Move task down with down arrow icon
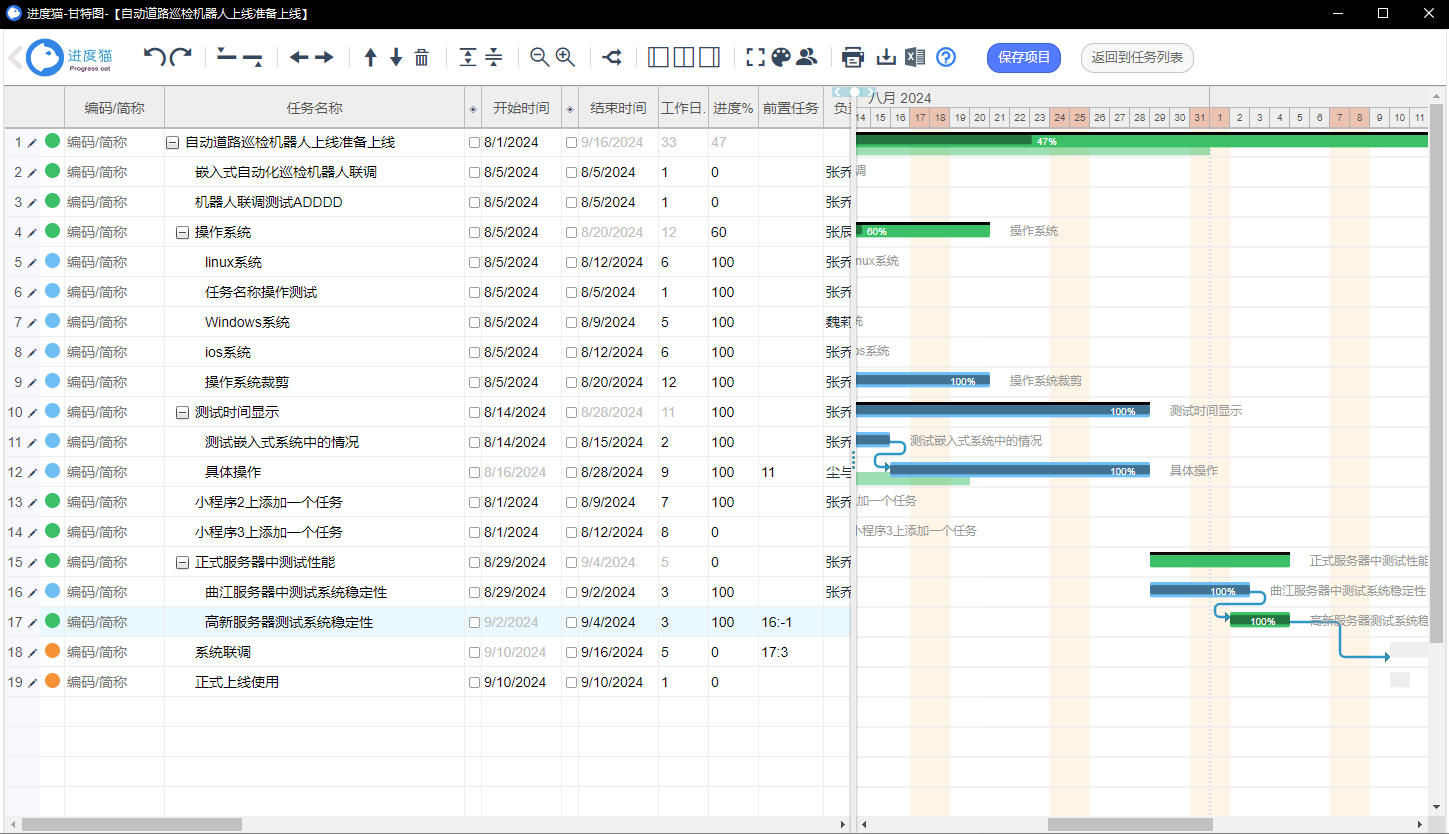This screenshot has height=834, width=1449. [x=396, y=57]
